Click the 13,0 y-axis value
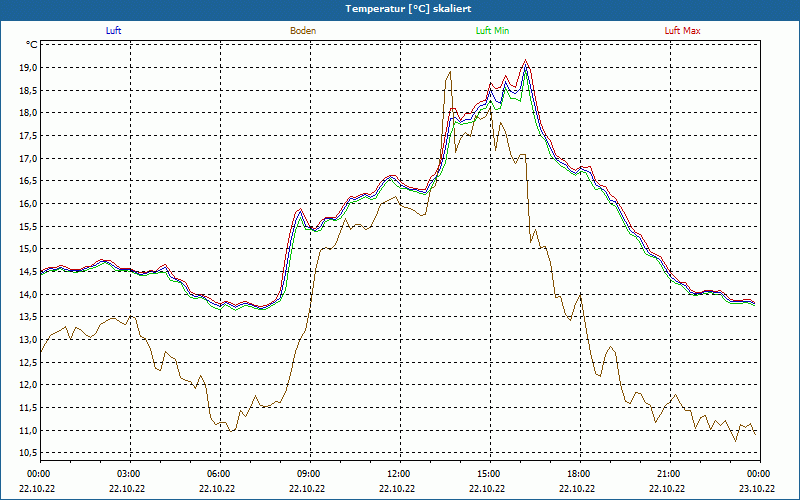800x500 pixels. [x=29, y=340]
